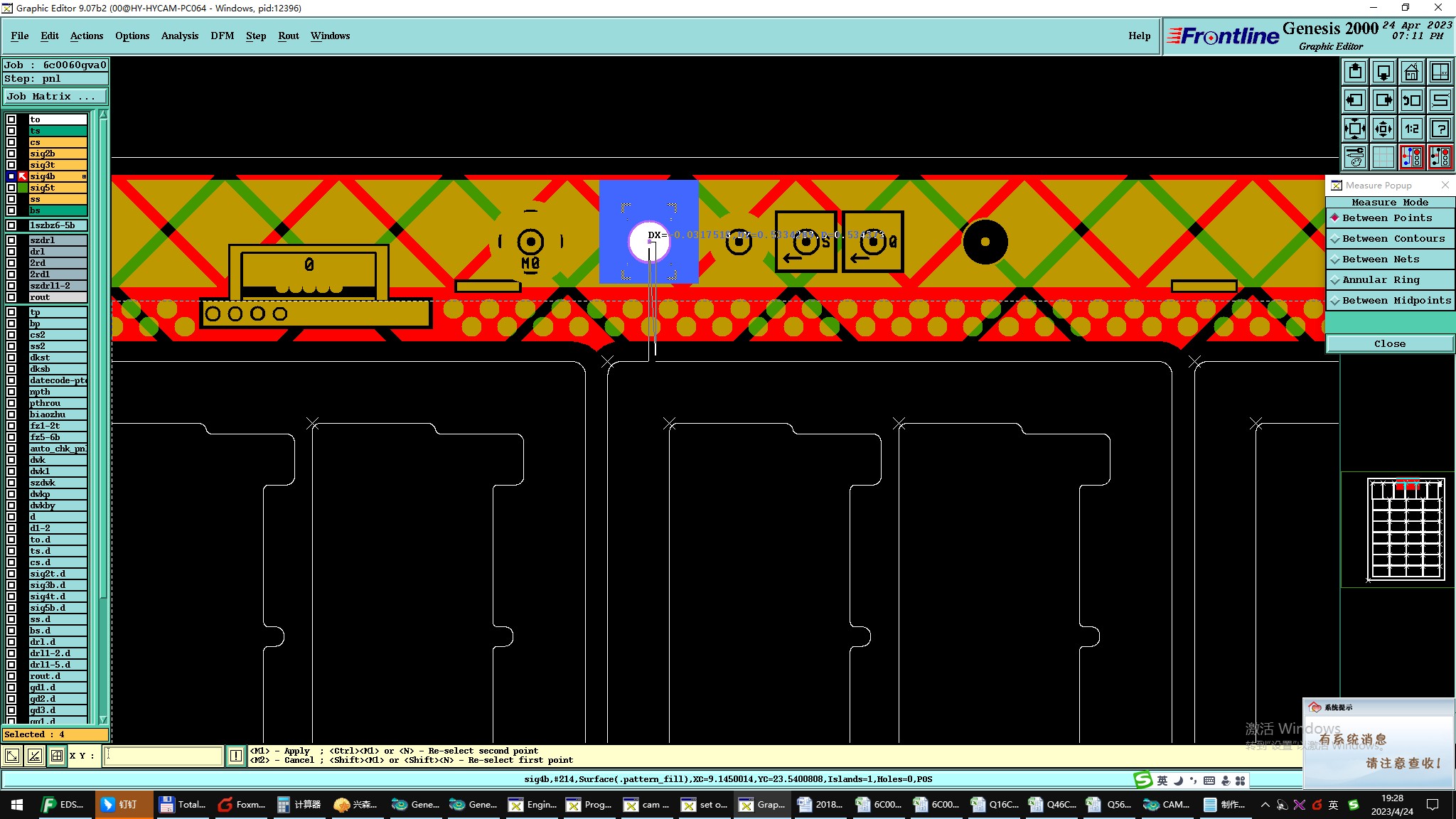This screenshot has width=1456, height=819.
Task: Click the XY coordinate input field
Action: [164, 756]
